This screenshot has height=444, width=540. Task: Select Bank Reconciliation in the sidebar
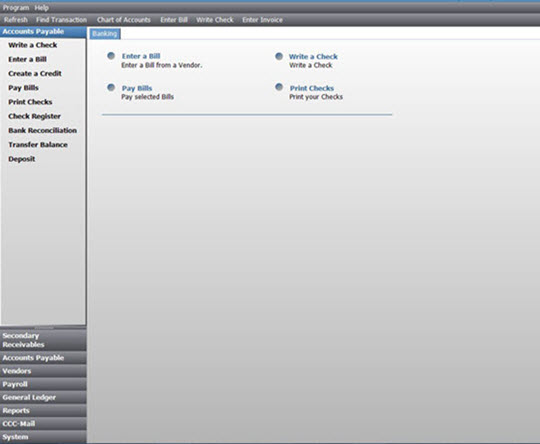tap(42, 131)
